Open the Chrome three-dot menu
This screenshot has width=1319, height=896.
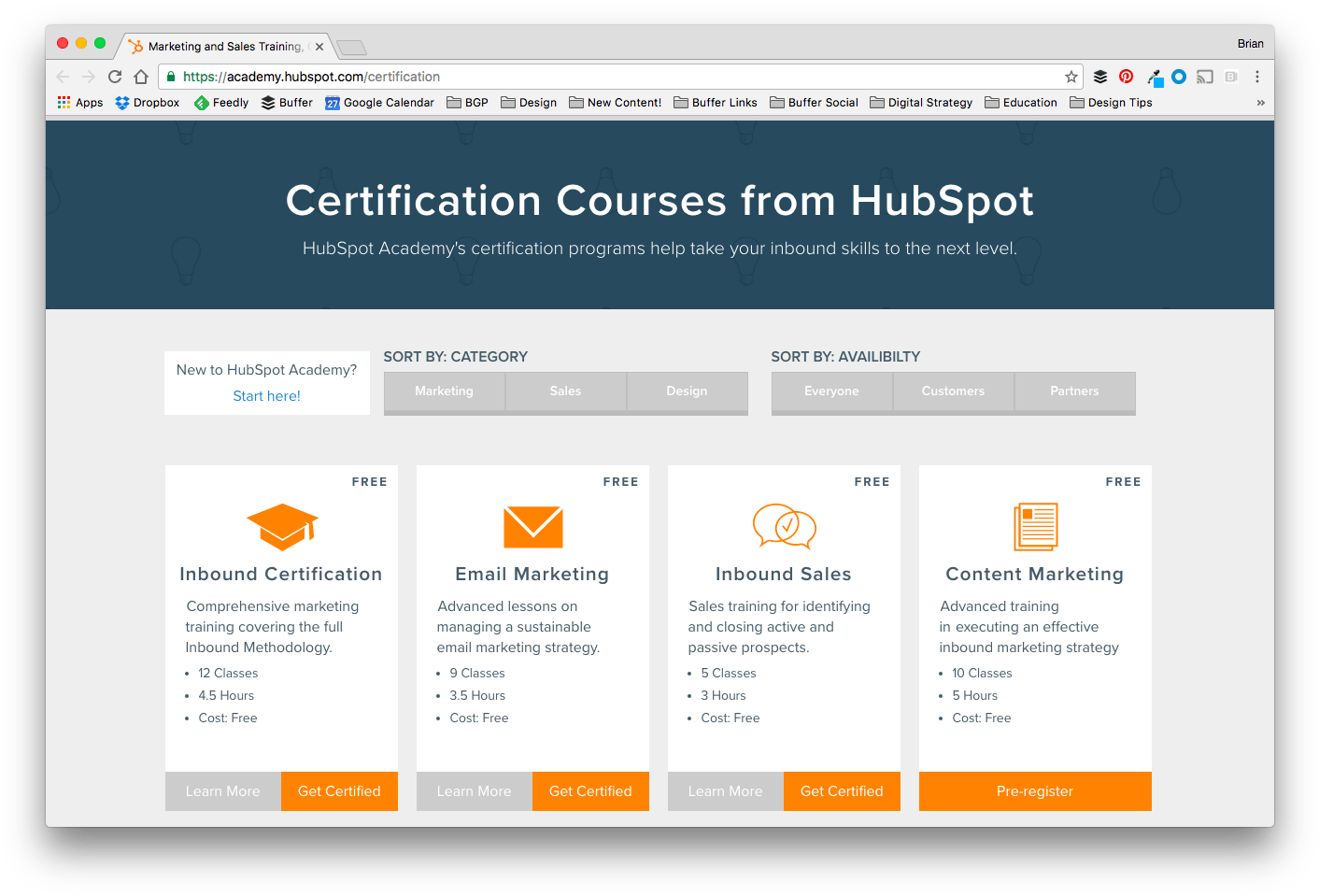tap(1258, 77)
